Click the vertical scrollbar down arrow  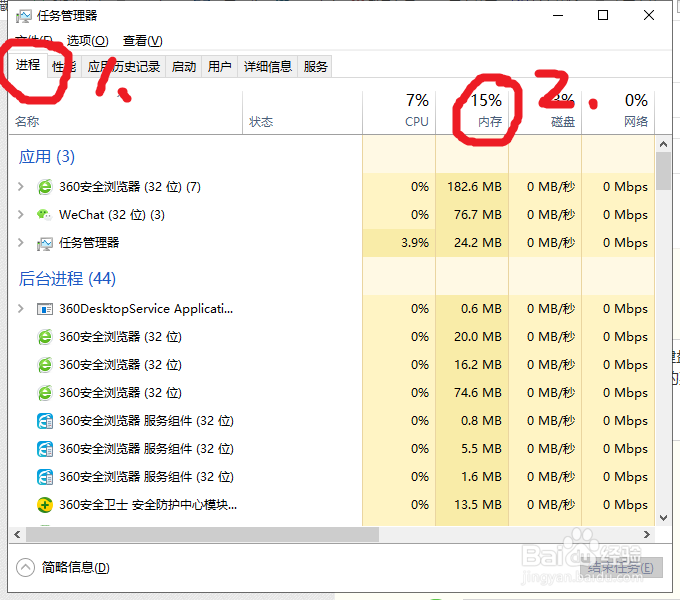tap(663, 518)
